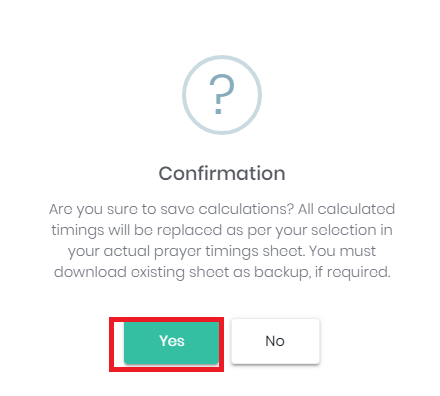Click the question mark icon
The width and height of the screenshot is (440, 396).
(222, 95)
